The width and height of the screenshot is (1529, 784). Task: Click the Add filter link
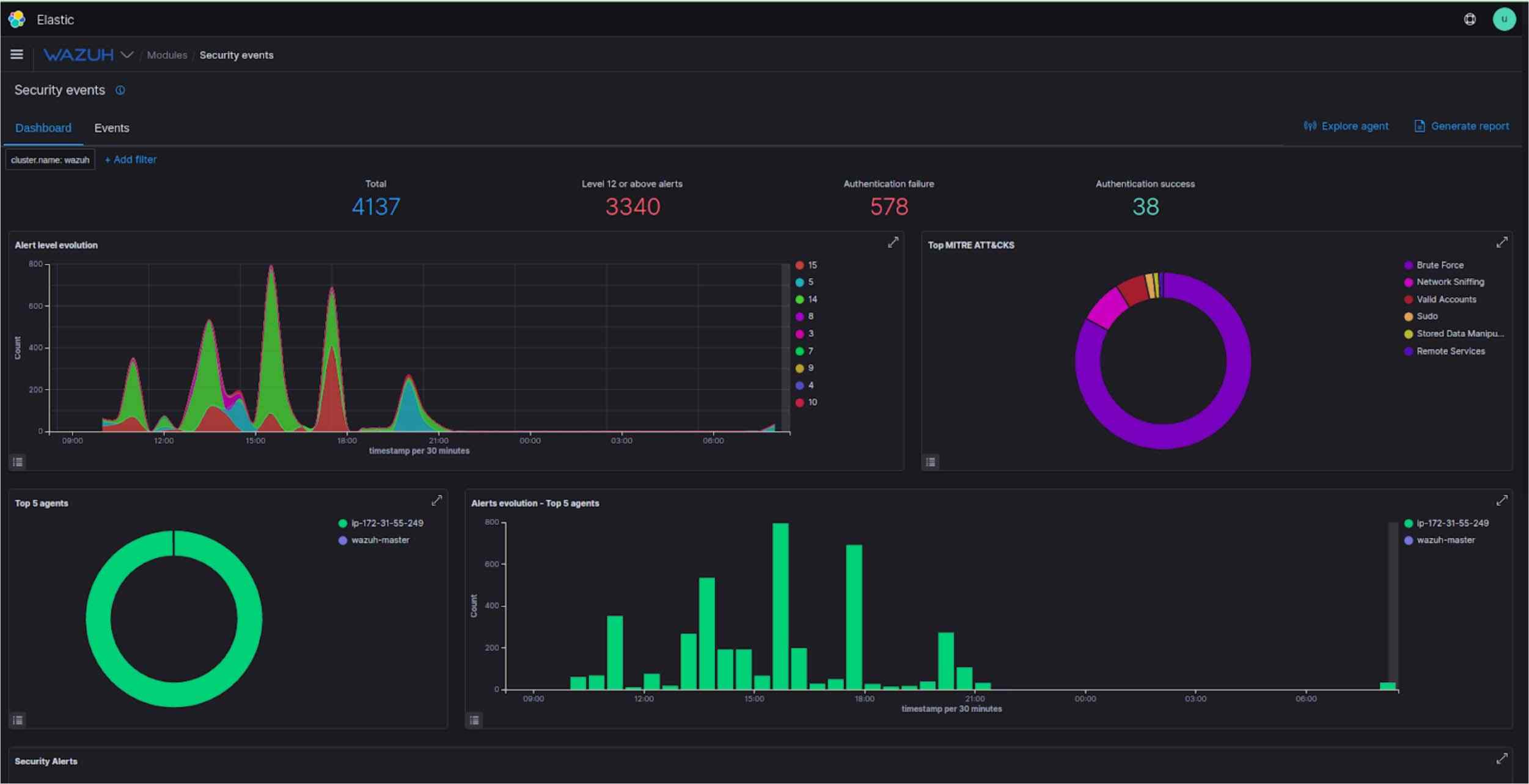[x=131, y=159]
